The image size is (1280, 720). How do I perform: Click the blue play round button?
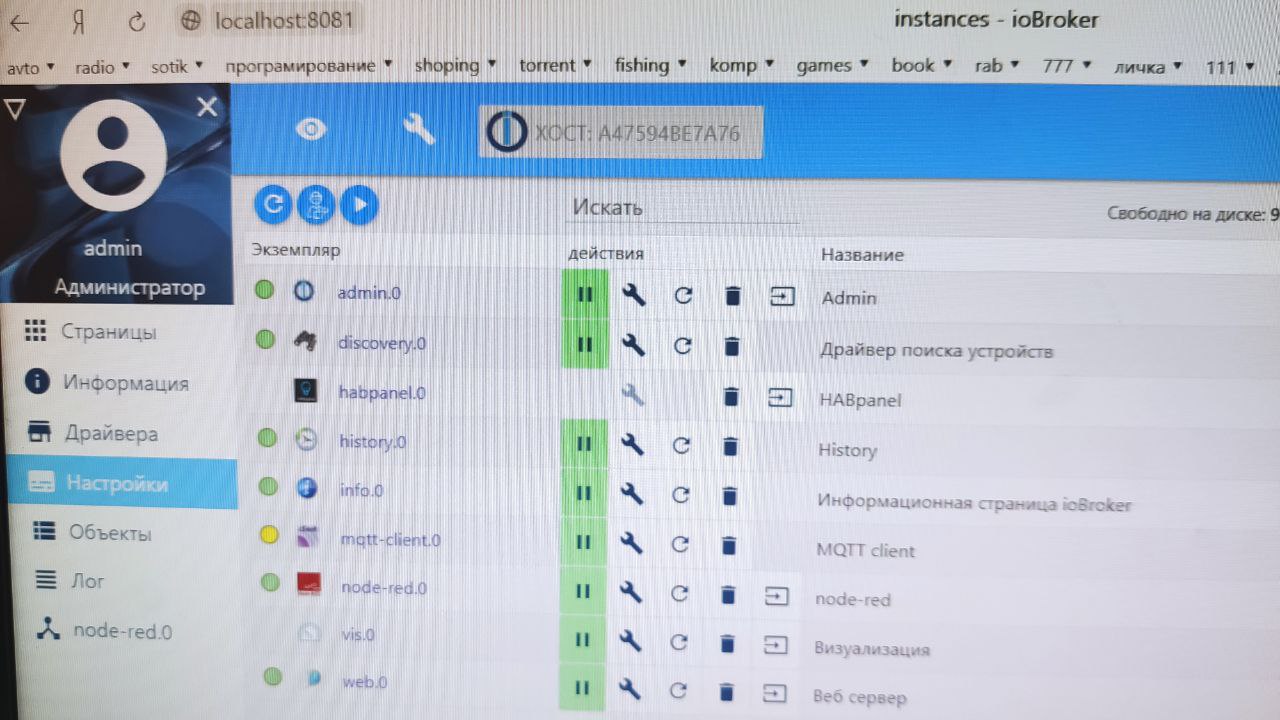[x=359, y=205]
